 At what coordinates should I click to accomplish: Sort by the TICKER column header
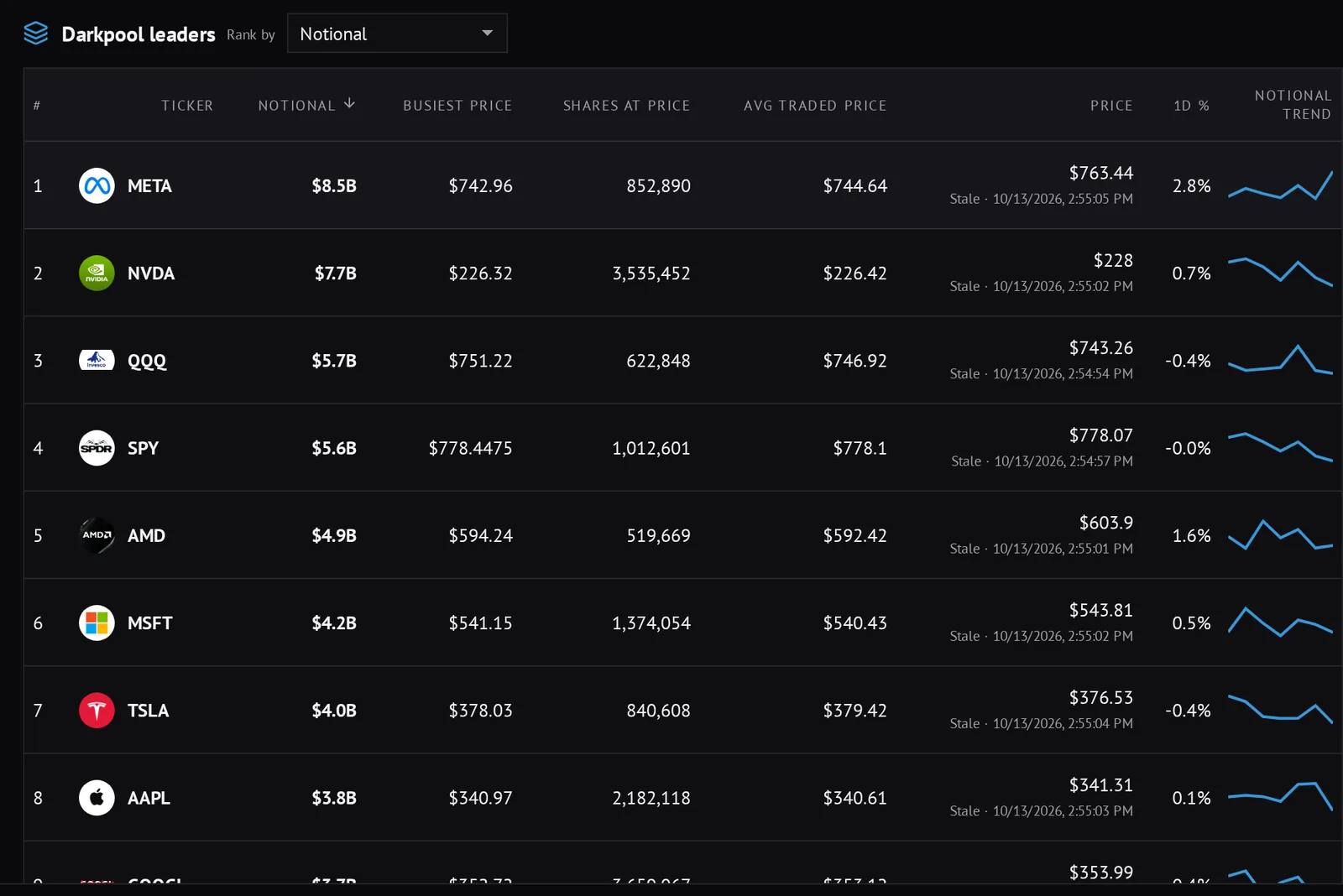click(187, 106)
